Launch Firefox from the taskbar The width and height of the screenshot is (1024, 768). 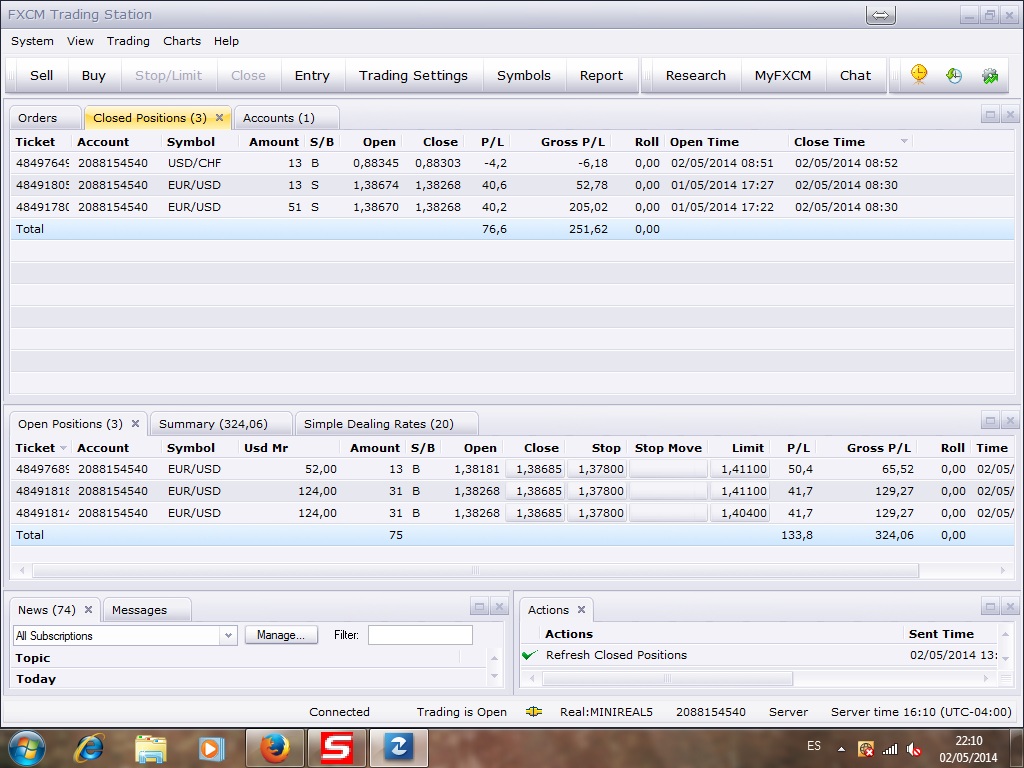click(274, 748)
